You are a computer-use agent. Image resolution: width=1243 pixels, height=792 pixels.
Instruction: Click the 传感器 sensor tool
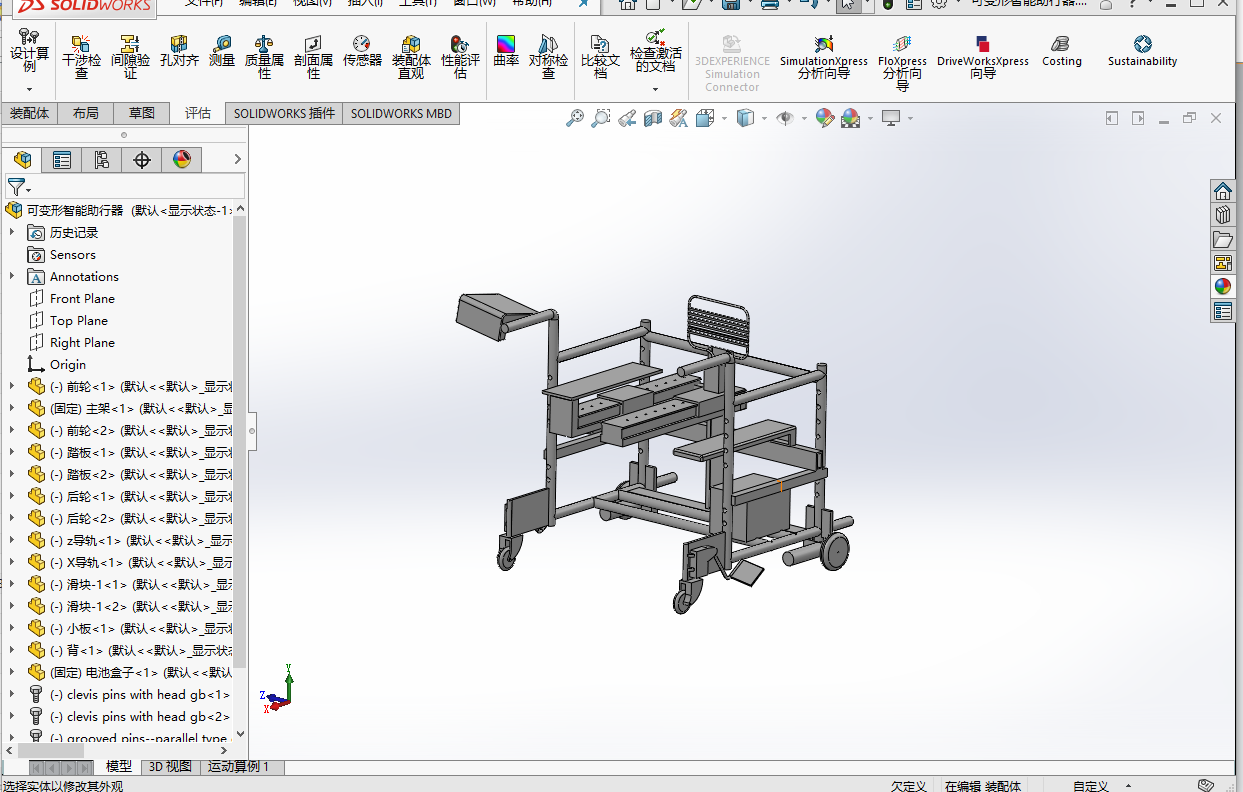point(362,52)
